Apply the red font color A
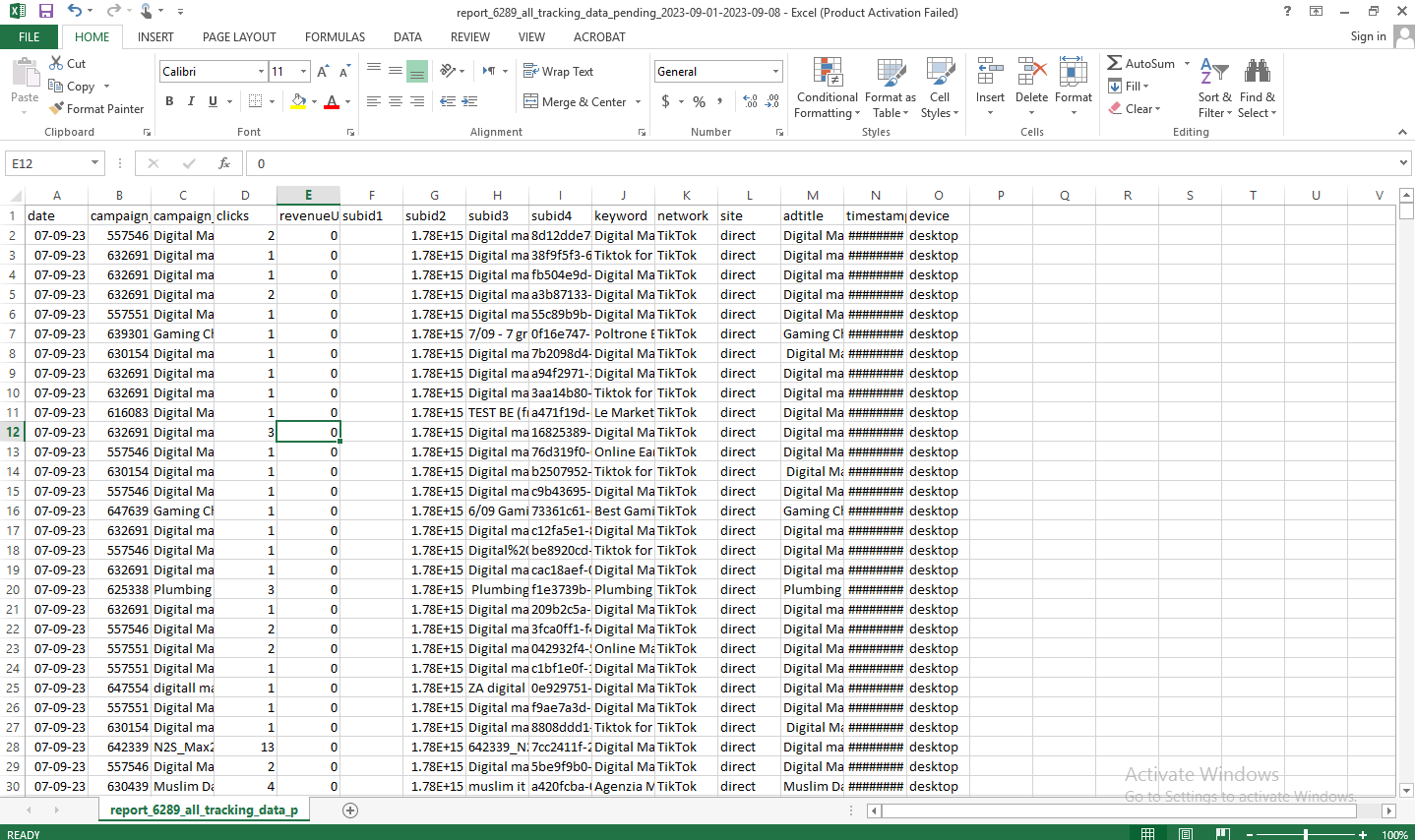 [x=332, y=101]
